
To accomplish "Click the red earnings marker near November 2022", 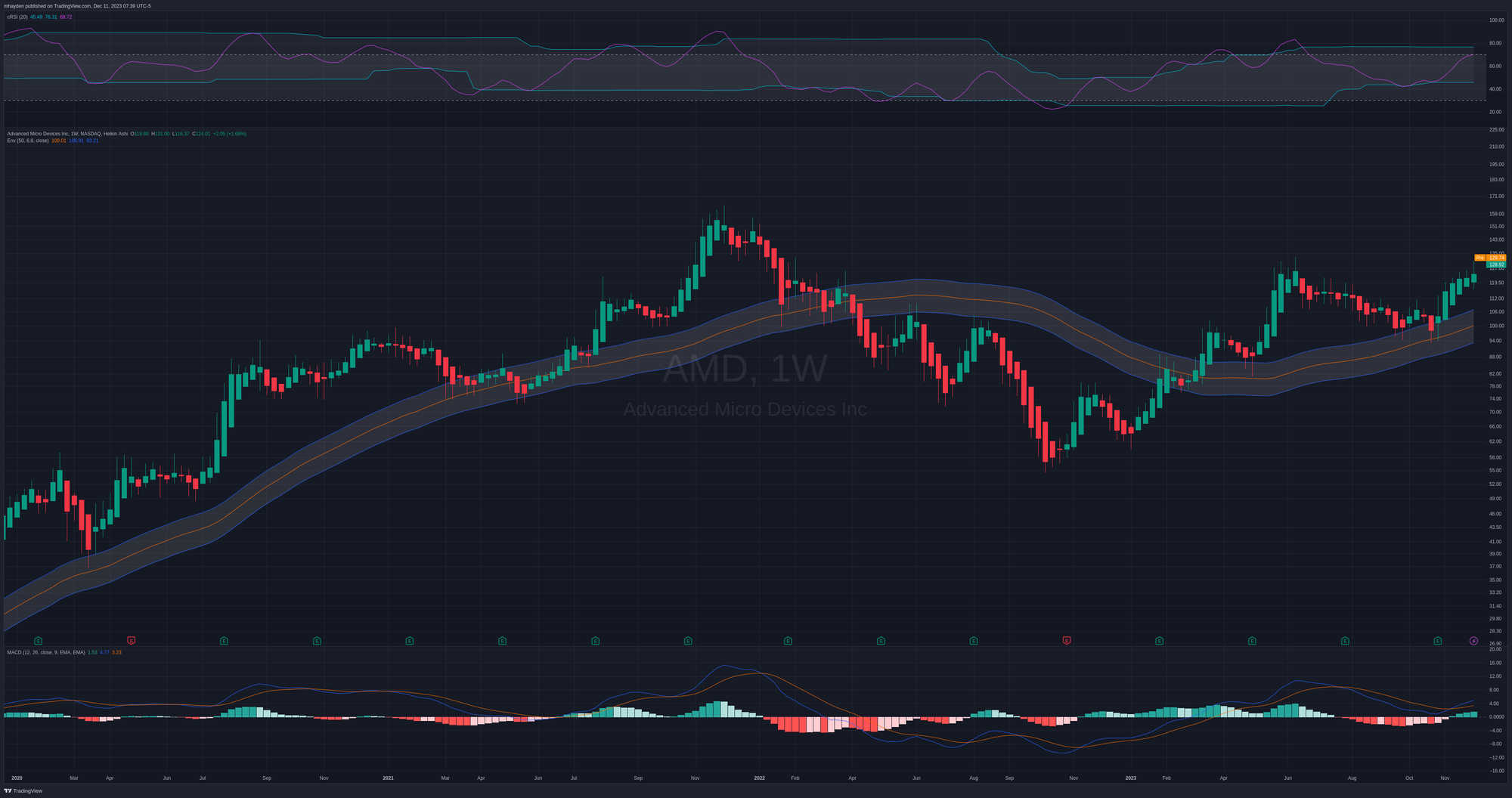I will click(1067, 641).
